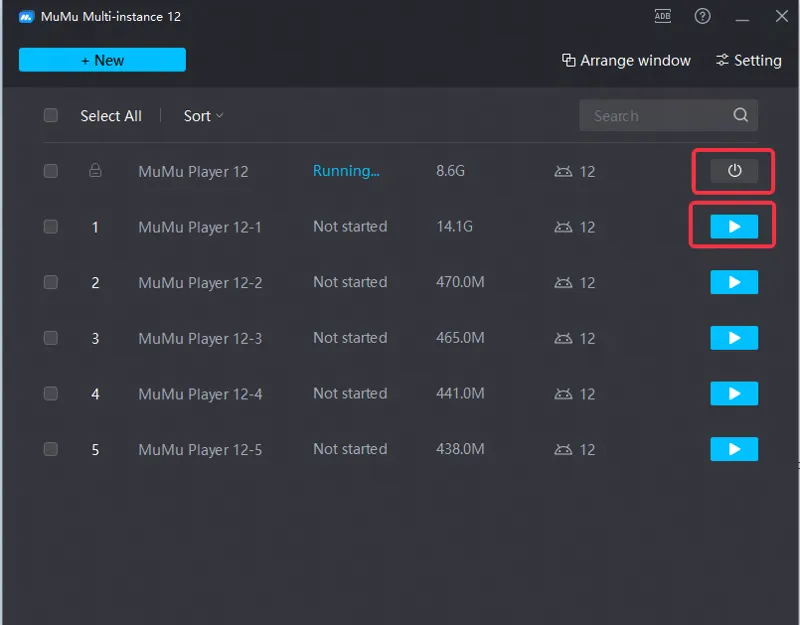Click the Running... status text
This screenshot has width=800, height=625.
point(346,171)
